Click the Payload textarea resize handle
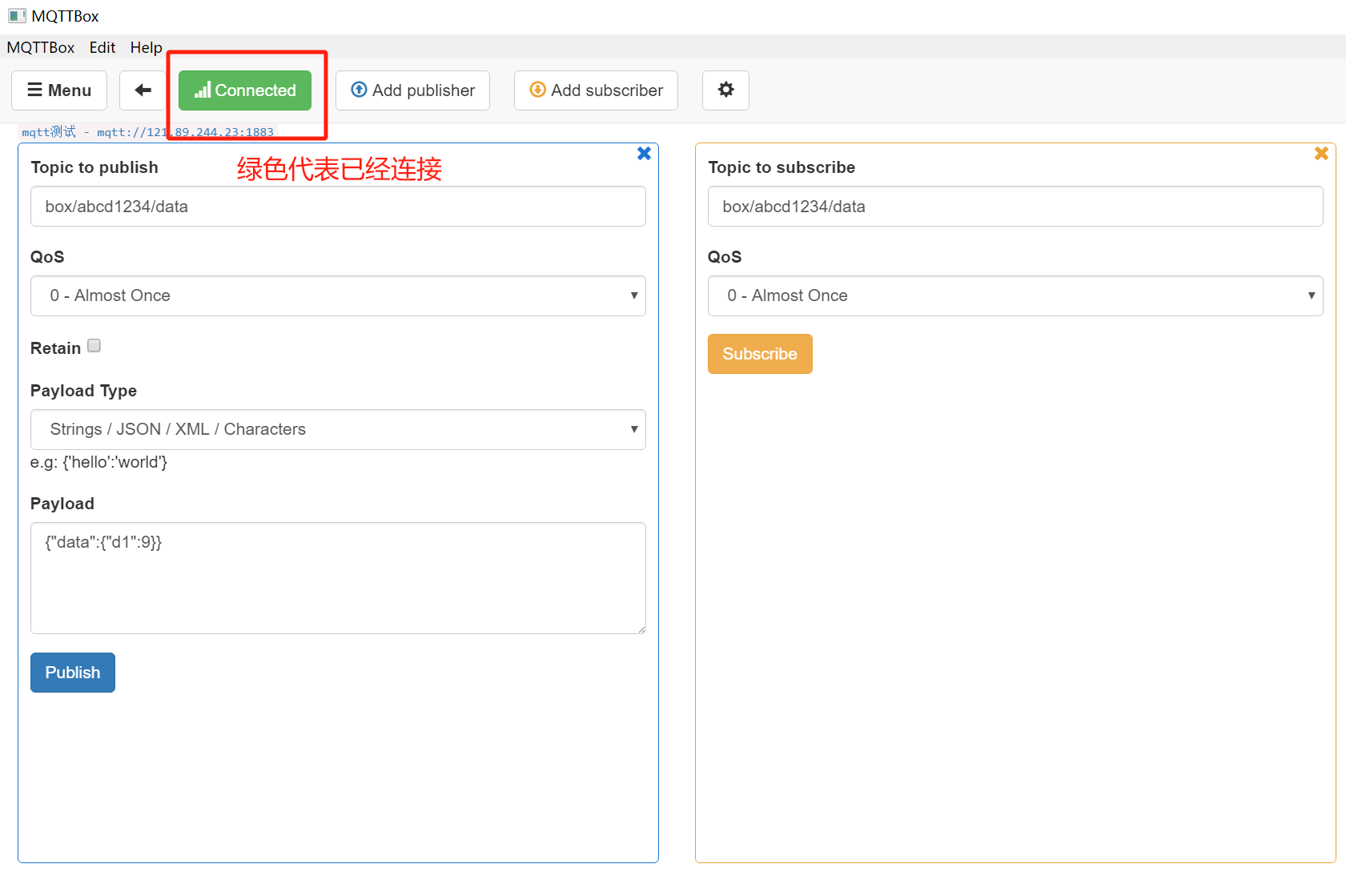Screen dimensions: 1346x896 point(641,629)
